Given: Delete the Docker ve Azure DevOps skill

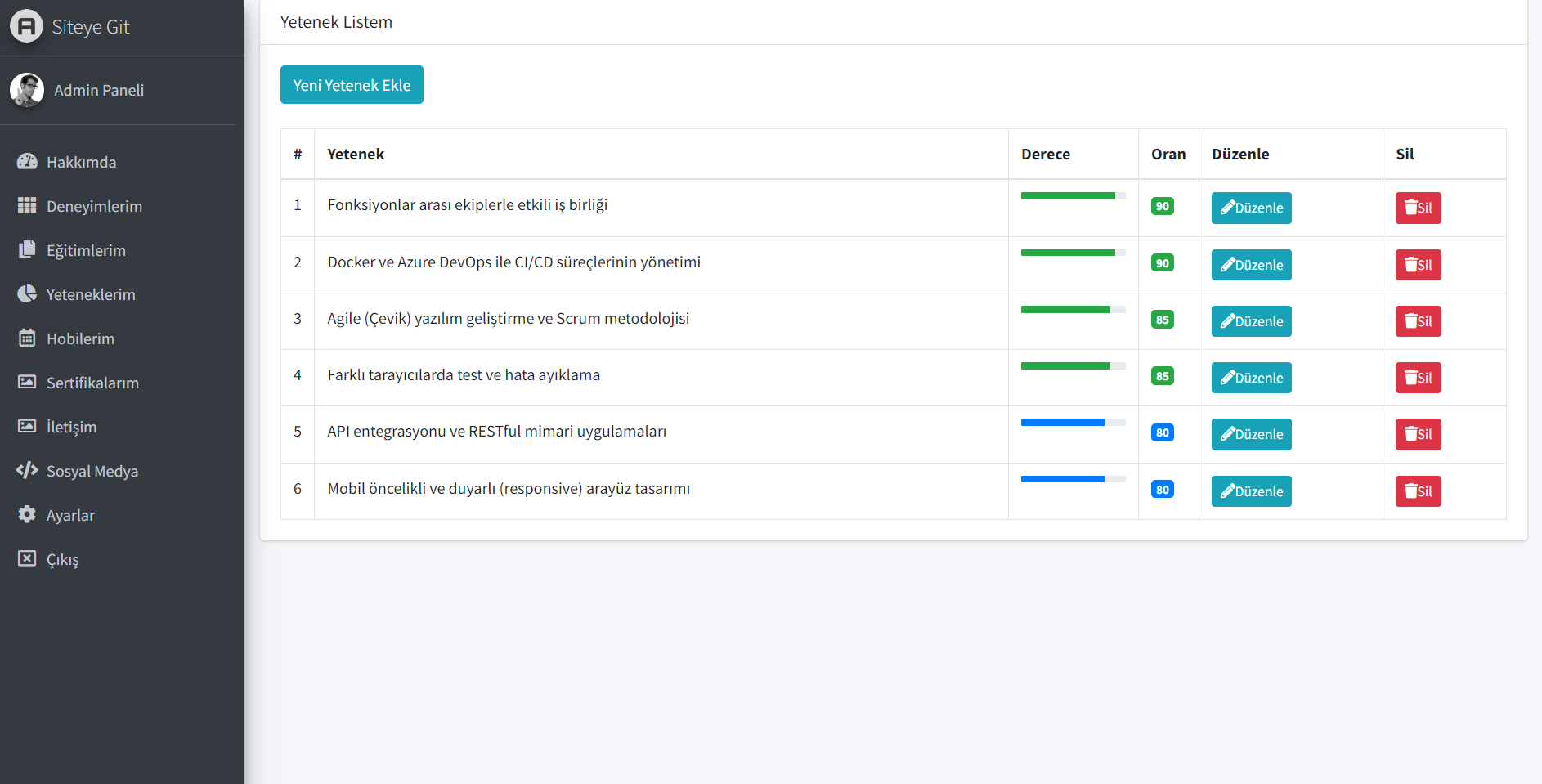Looking at the screenshot, I should click(x=1418, y=265).
